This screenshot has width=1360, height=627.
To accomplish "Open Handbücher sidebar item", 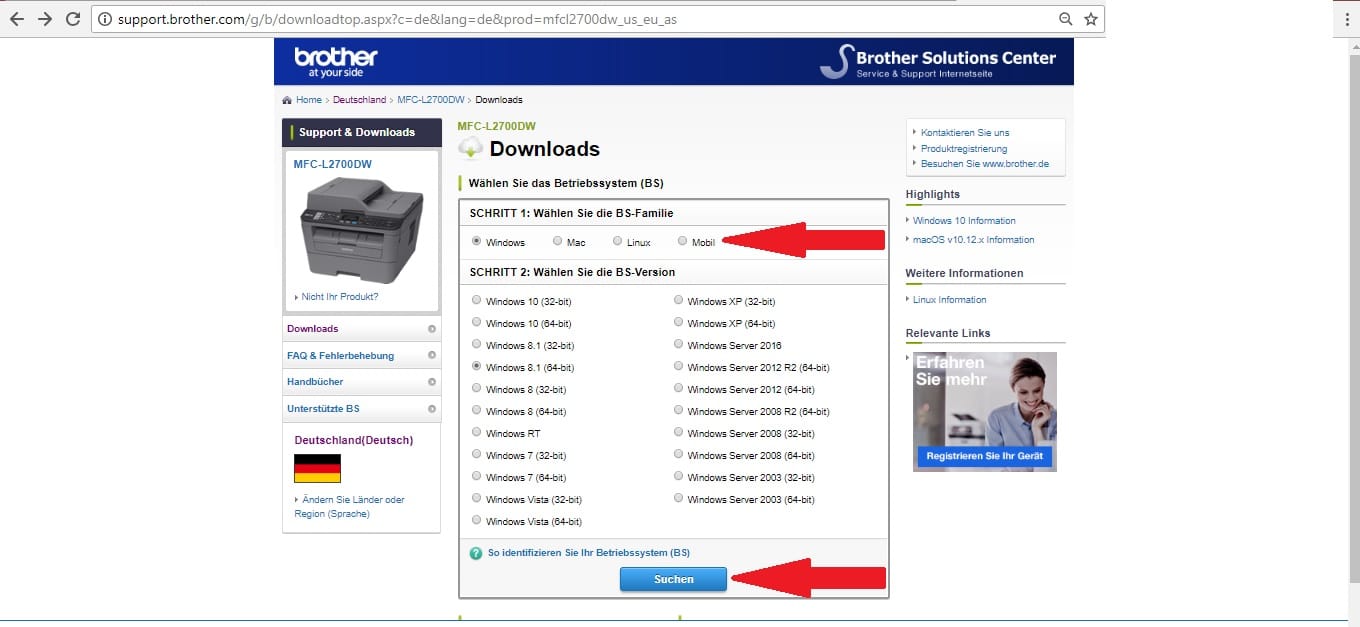I will click(x=361, y=382).
